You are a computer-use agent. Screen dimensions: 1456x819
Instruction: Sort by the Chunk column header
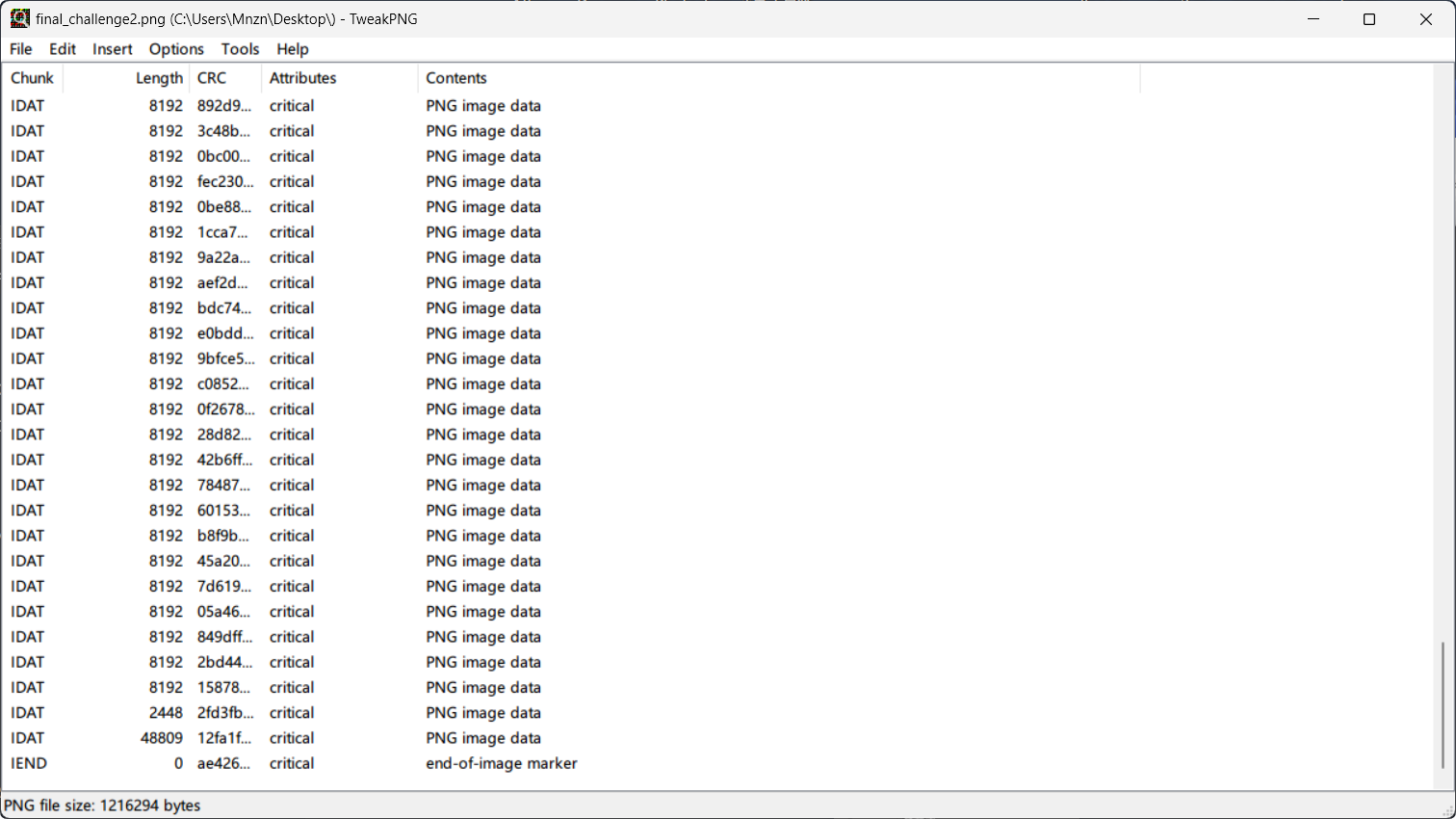click(x=33, y=78)
